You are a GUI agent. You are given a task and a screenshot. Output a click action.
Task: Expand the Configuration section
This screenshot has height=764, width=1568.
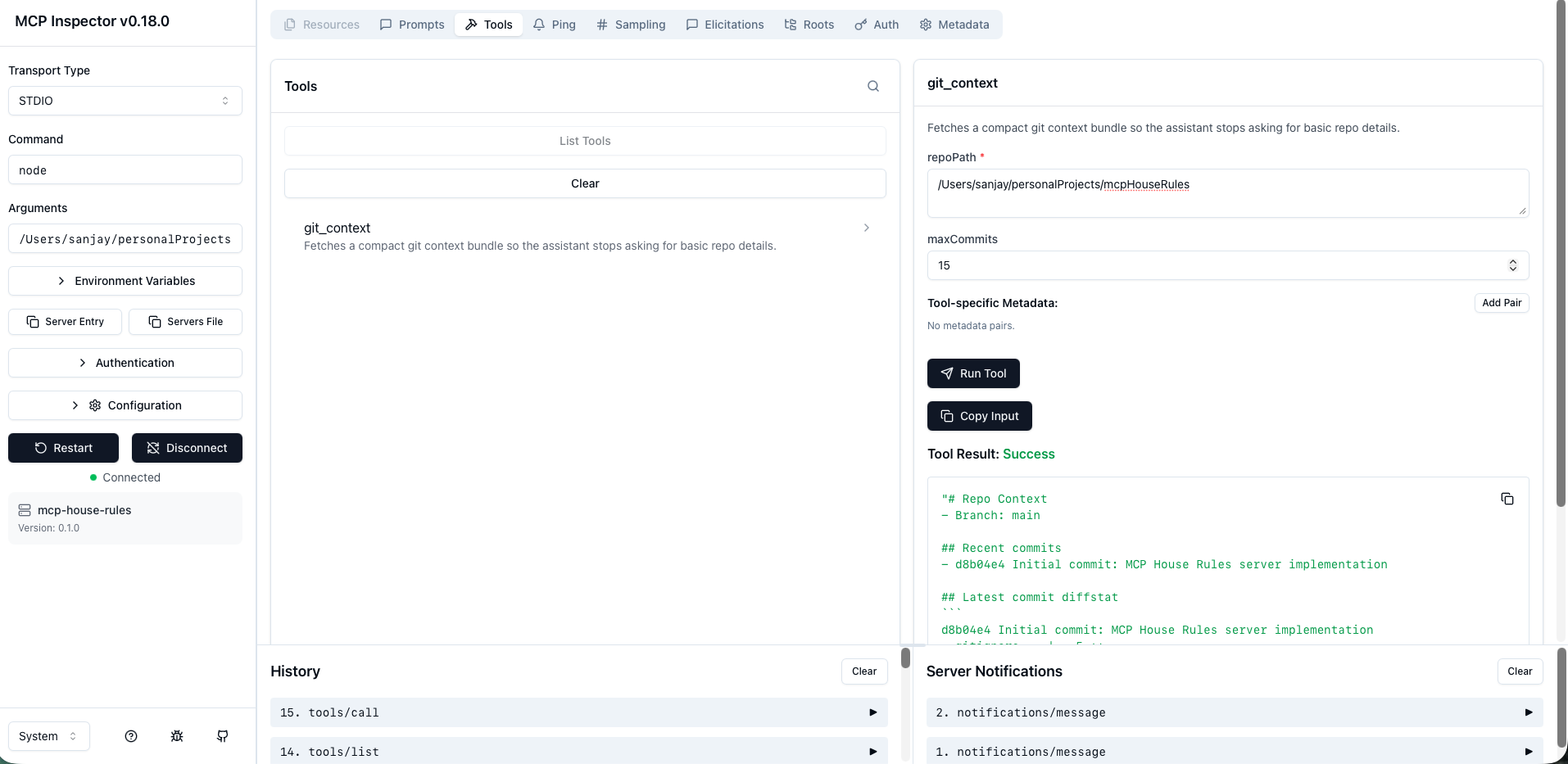(125, 405)
